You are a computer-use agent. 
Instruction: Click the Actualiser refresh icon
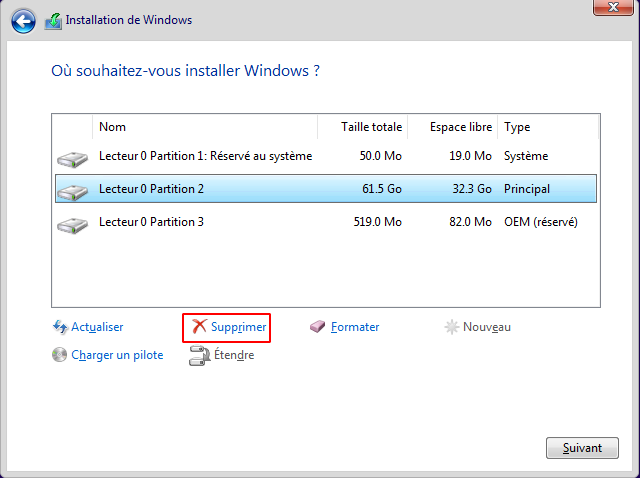(x=60, y=327)
